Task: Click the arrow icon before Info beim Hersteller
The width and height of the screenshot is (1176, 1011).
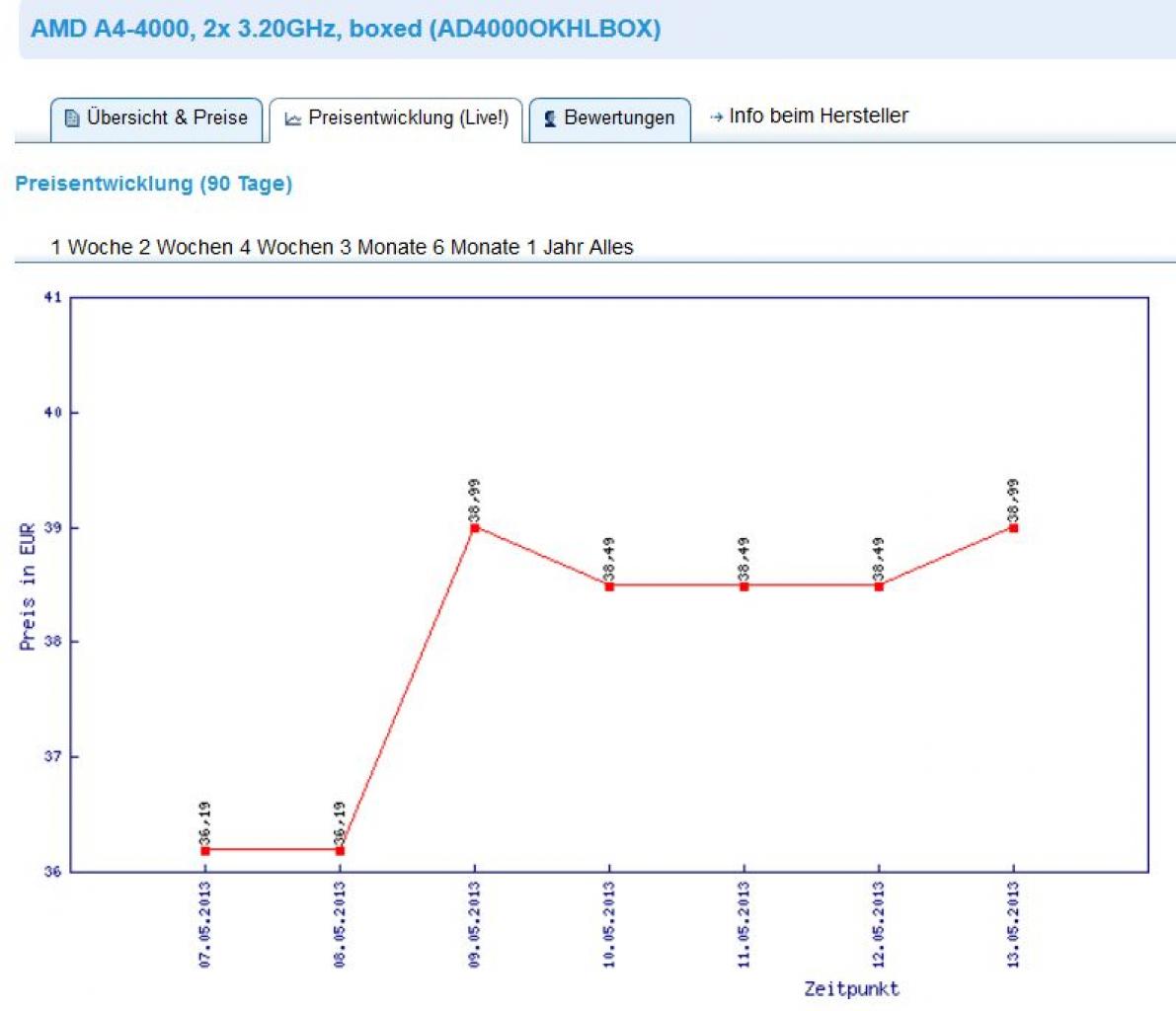Action: click(x=716, y=117)
